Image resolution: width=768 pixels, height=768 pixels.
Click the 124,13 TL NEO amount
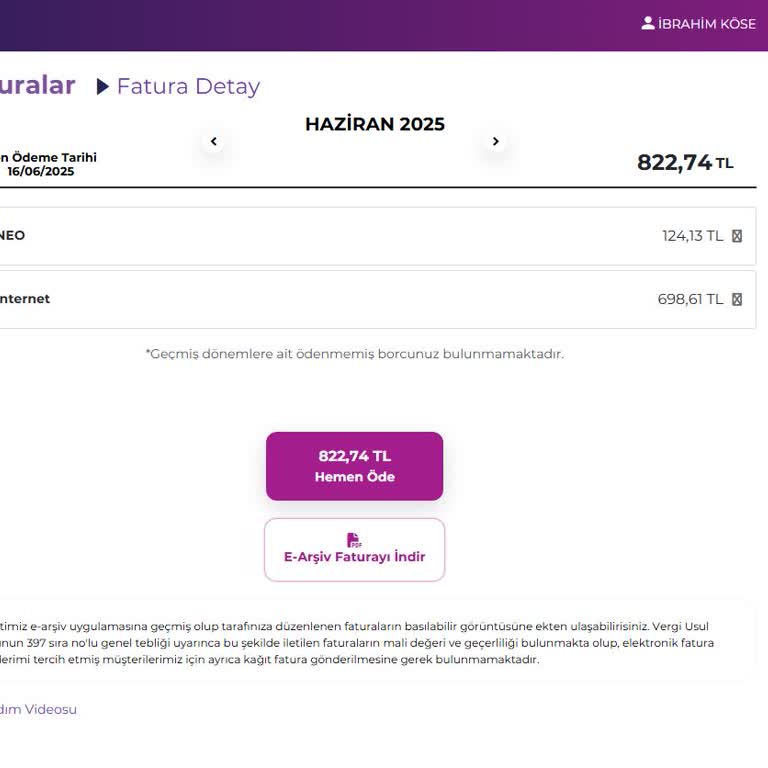pyautogui.click(x=692, y=236)
